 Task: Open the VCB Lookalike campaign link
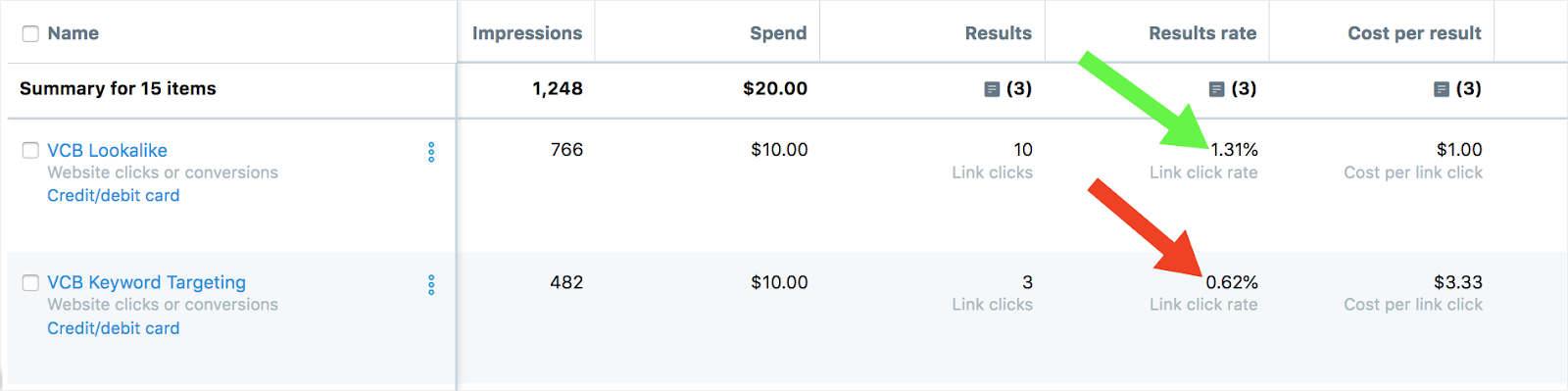(x=108, y=150)
